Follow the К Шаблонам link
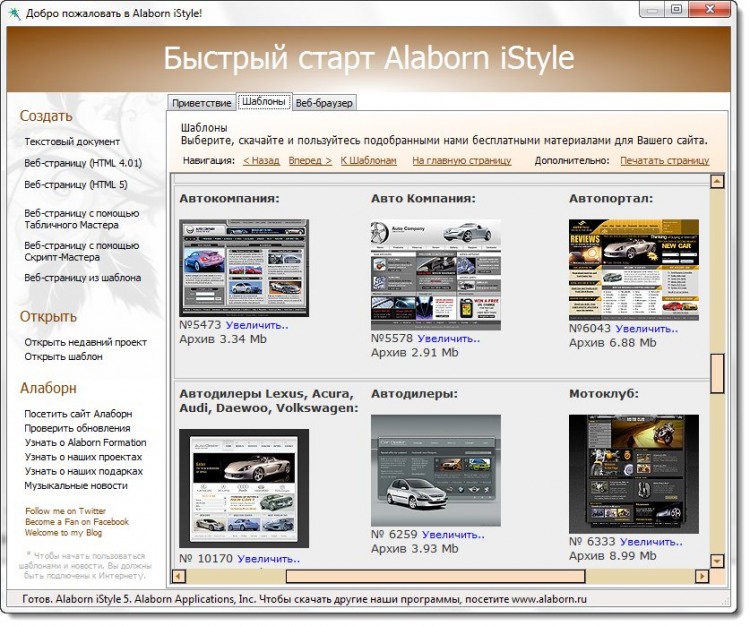Image resolution: width=750 pixels, height=626 pixels. coord(368,161)
